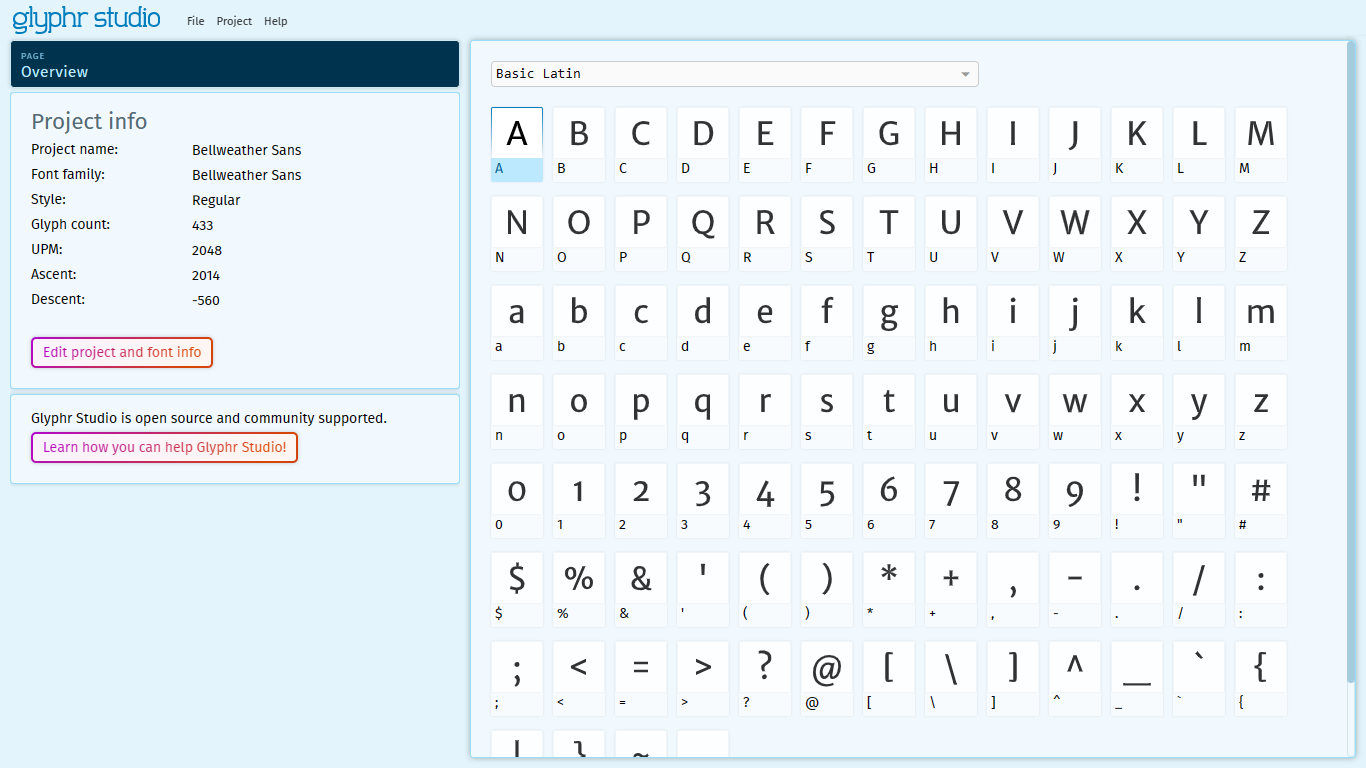Select the lowercase t glyph tile
1366x768 pixels.
[889, 411]
